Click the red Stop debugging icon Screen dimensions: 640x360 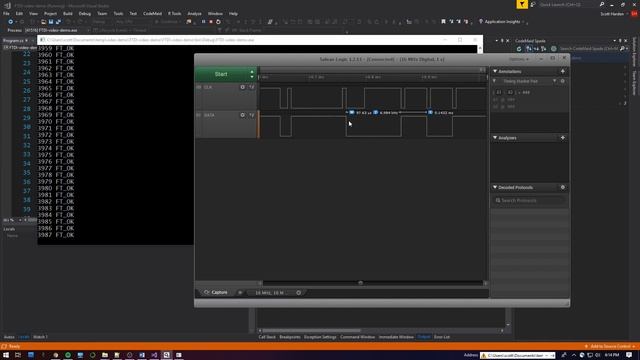[x=211, y=22]
